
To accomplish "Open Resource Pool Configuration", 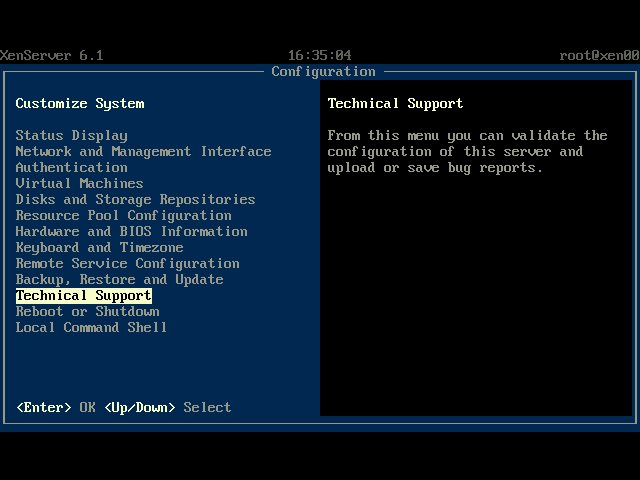I will [123, 215].
